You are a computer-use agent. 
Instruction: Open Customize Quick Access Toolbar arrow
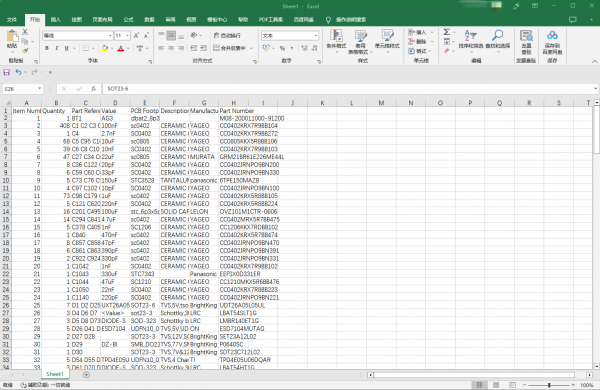point(50,72)
